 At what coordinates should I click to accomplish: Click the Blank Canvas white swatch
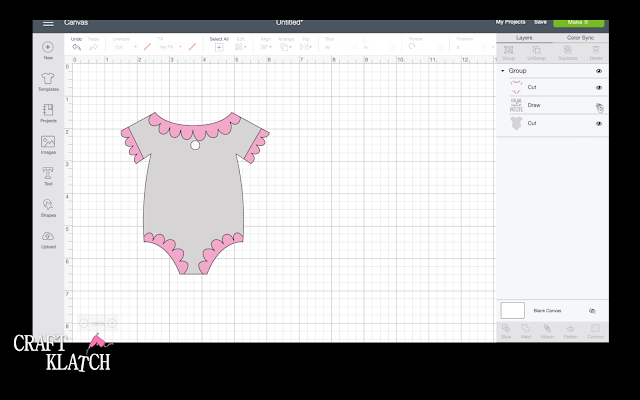pyautogui.click(x=513, y=311)
